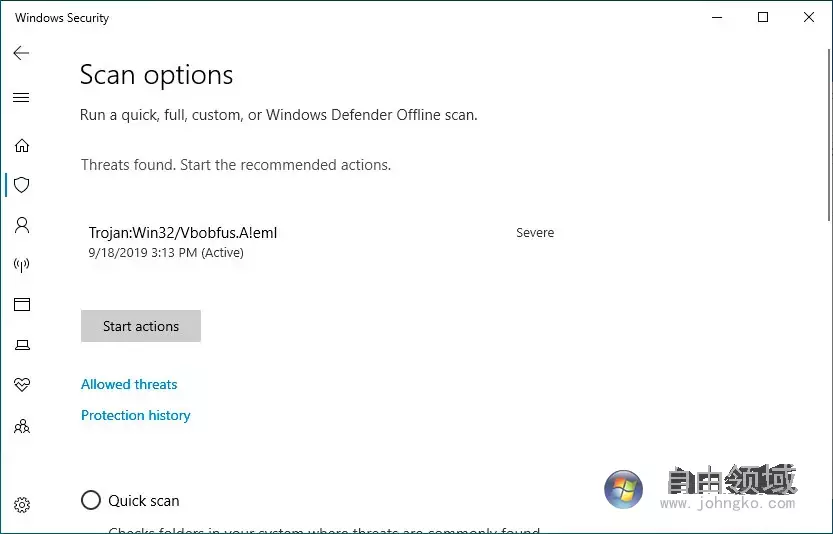This screenshot has height=534, width=833.
Task: Go back with the back arrow
Action: point(21,53)
